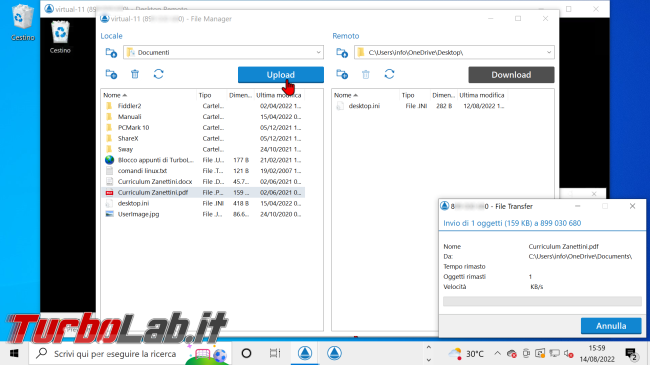This screenshot has height=365, width=650.
Task: Click the volume icon in system tray
Action: 568,354
